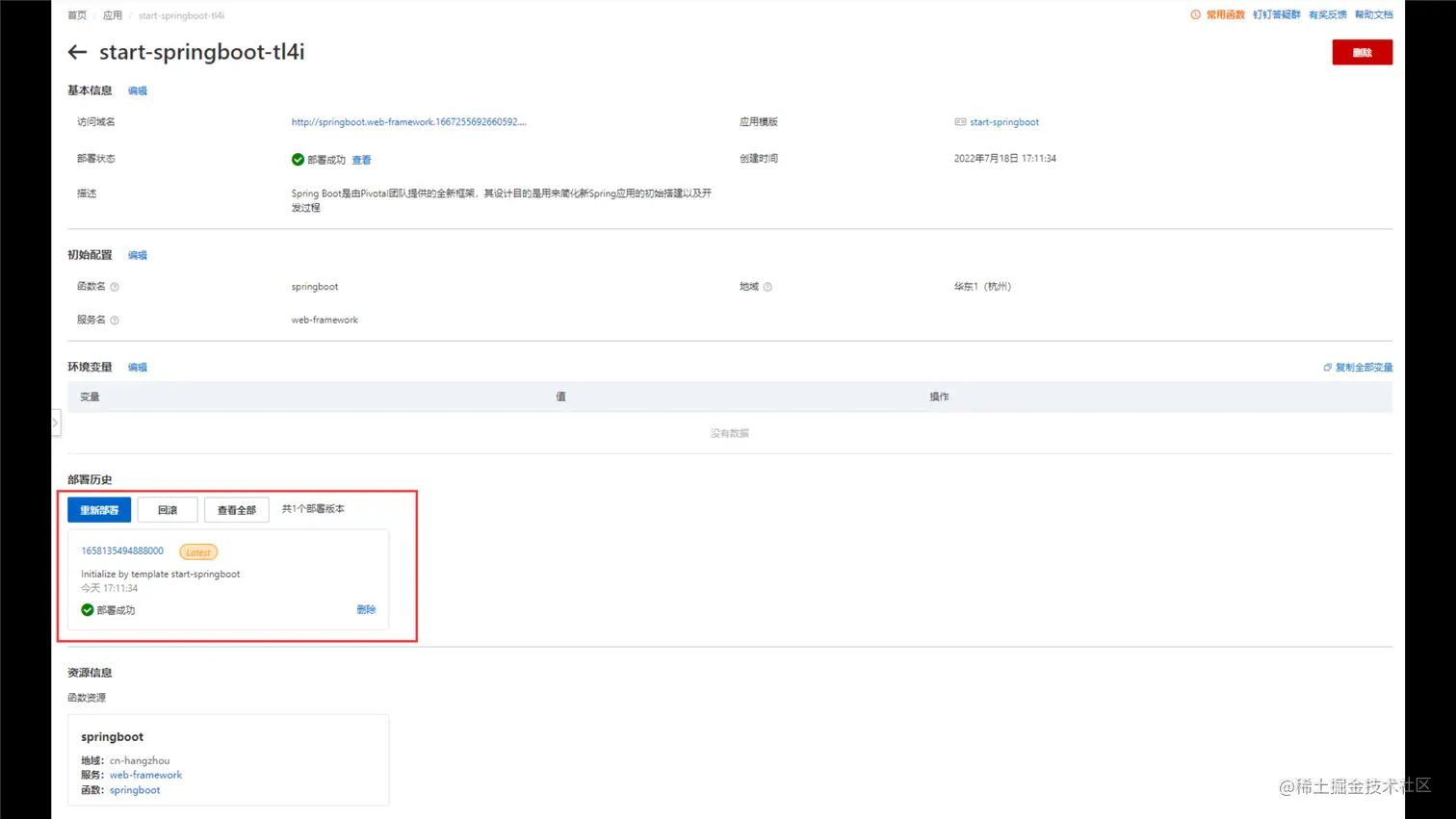Edit the 基本信息 section
This screenshot has width=1456, height=819.
click(138, 90)
